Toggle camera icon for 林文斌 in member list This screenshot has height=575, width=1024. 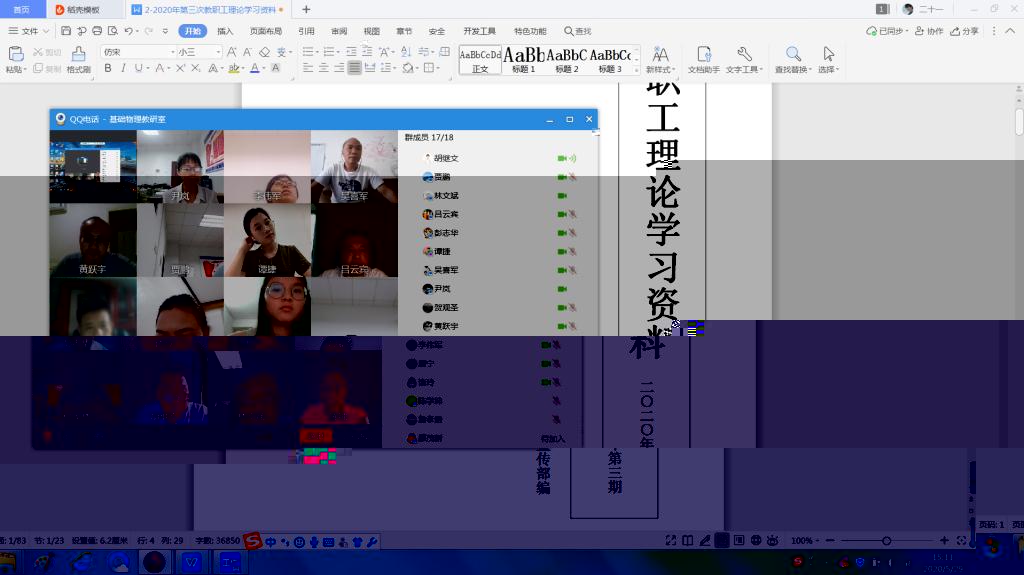(x=562, y=195)
